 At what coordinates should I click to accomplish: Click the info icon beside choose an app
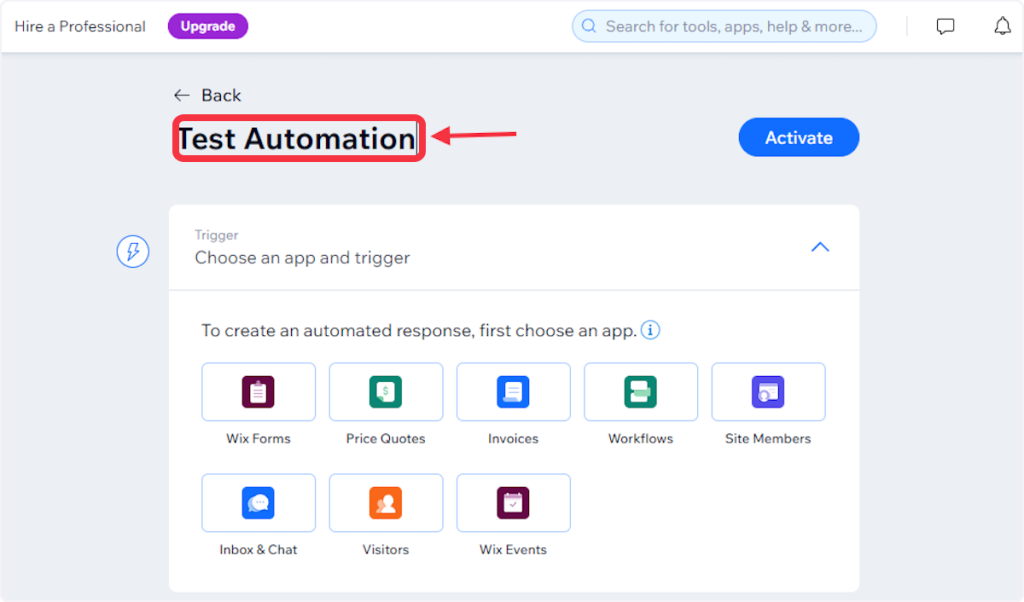click(x=650, y=330)
